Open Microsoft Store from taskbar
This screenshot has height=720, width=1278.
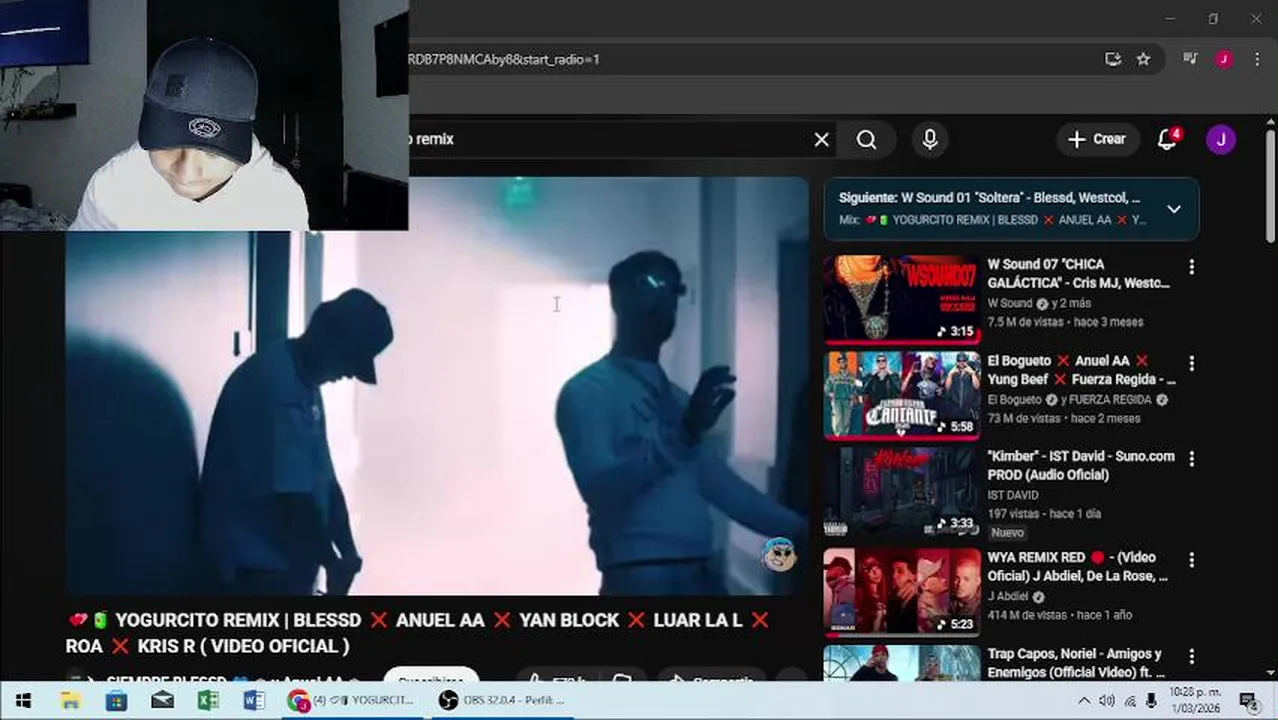tap(116, 700)
